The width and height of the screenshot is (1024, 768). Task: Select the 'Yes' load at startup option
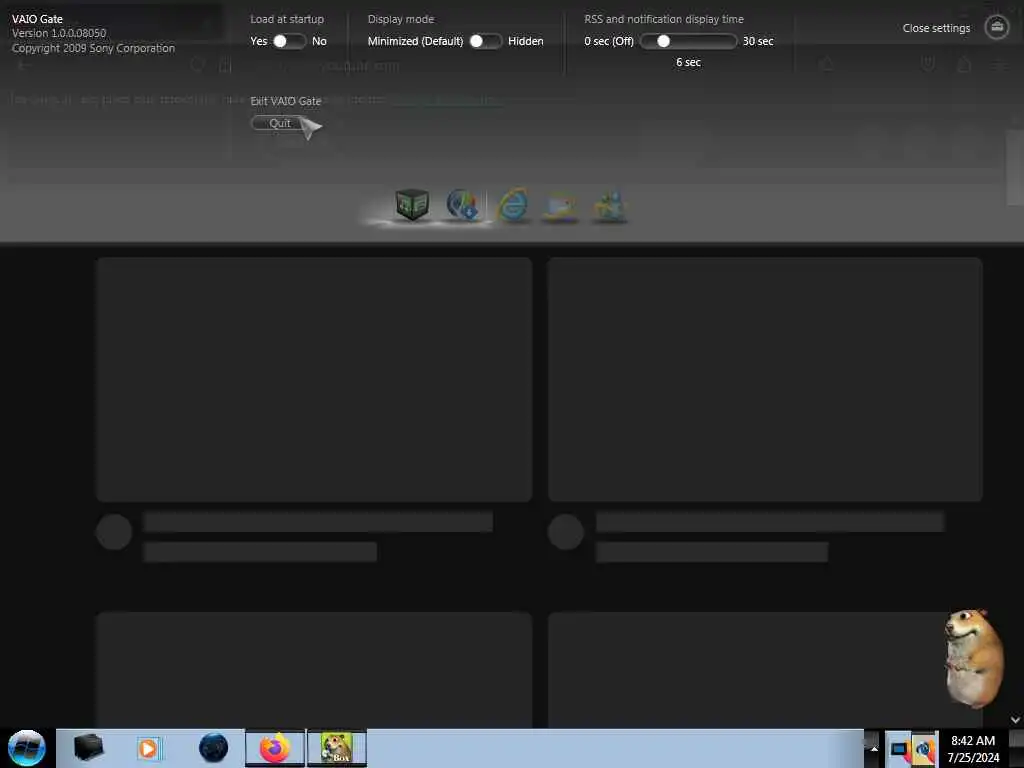259,41
